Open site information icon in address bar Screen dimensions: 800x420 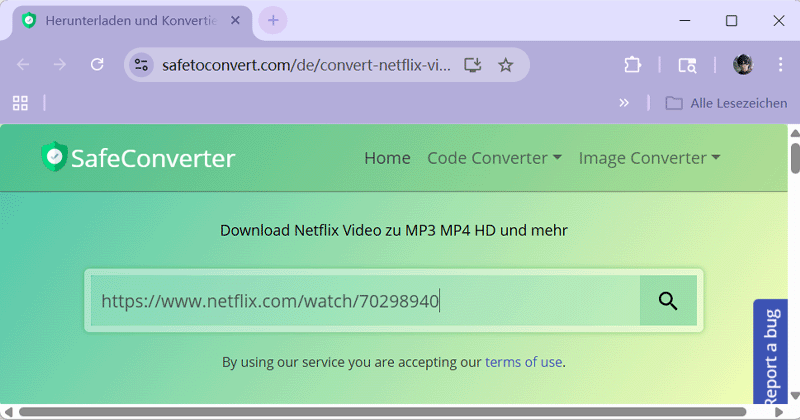[141, 65]
